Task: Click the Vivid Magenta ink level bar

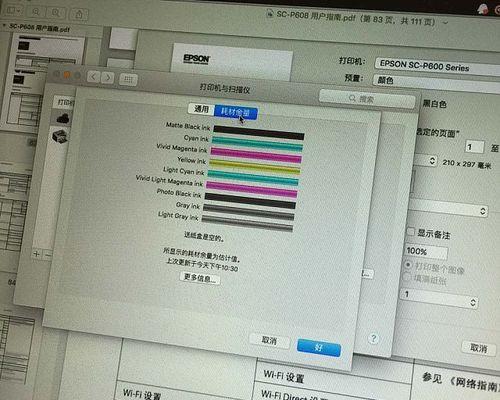Action: coord(256,155)
